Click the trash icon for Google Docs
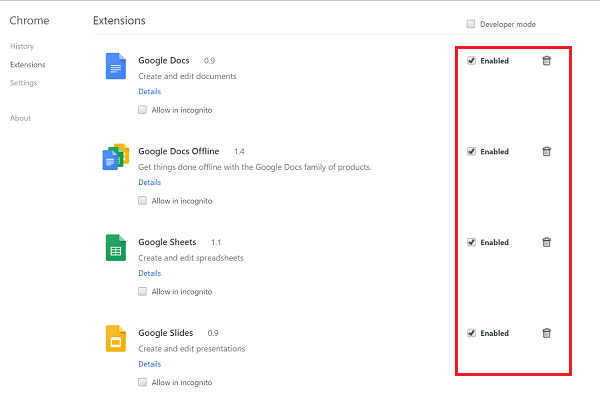Viewport: 600px width, 399px height. pos(546,60)
